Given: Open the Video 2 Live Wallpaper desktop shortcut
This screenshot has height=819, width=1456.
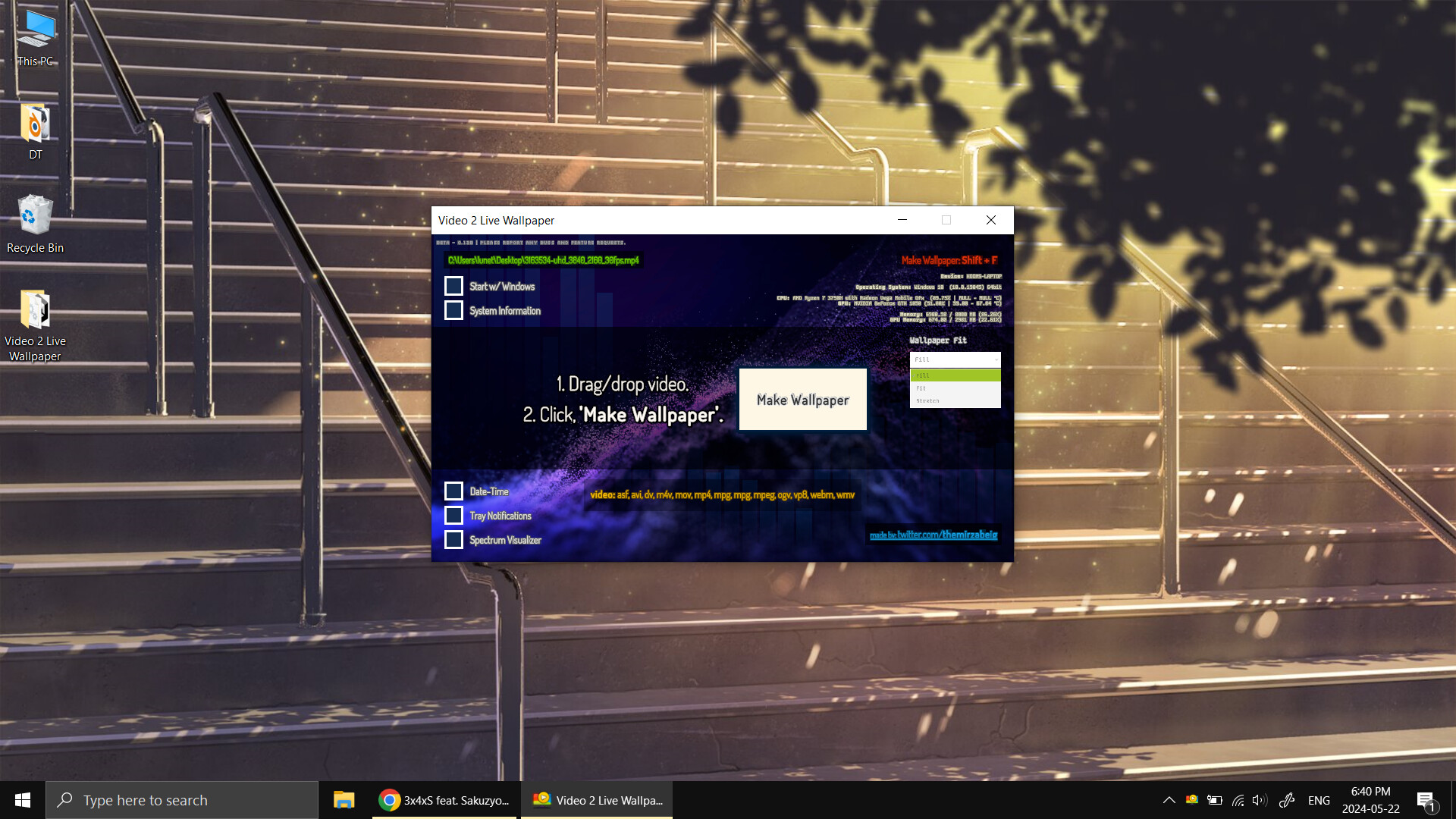Looking at the screenshot, I should point(34,318).
